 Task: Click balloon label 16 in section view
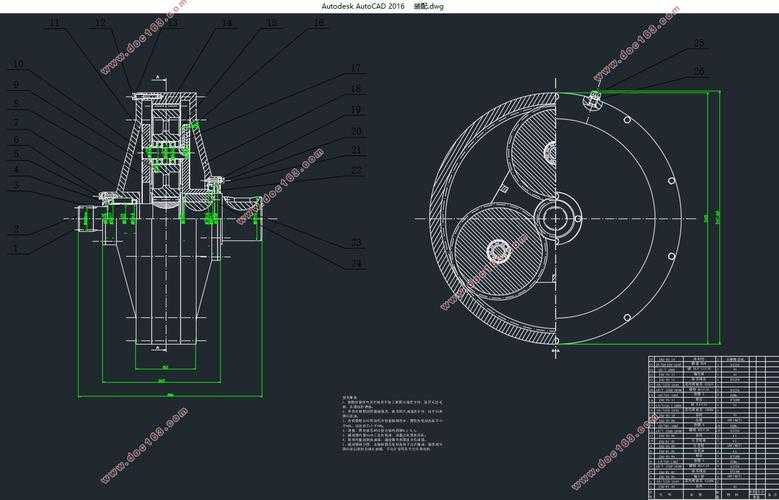318,22
